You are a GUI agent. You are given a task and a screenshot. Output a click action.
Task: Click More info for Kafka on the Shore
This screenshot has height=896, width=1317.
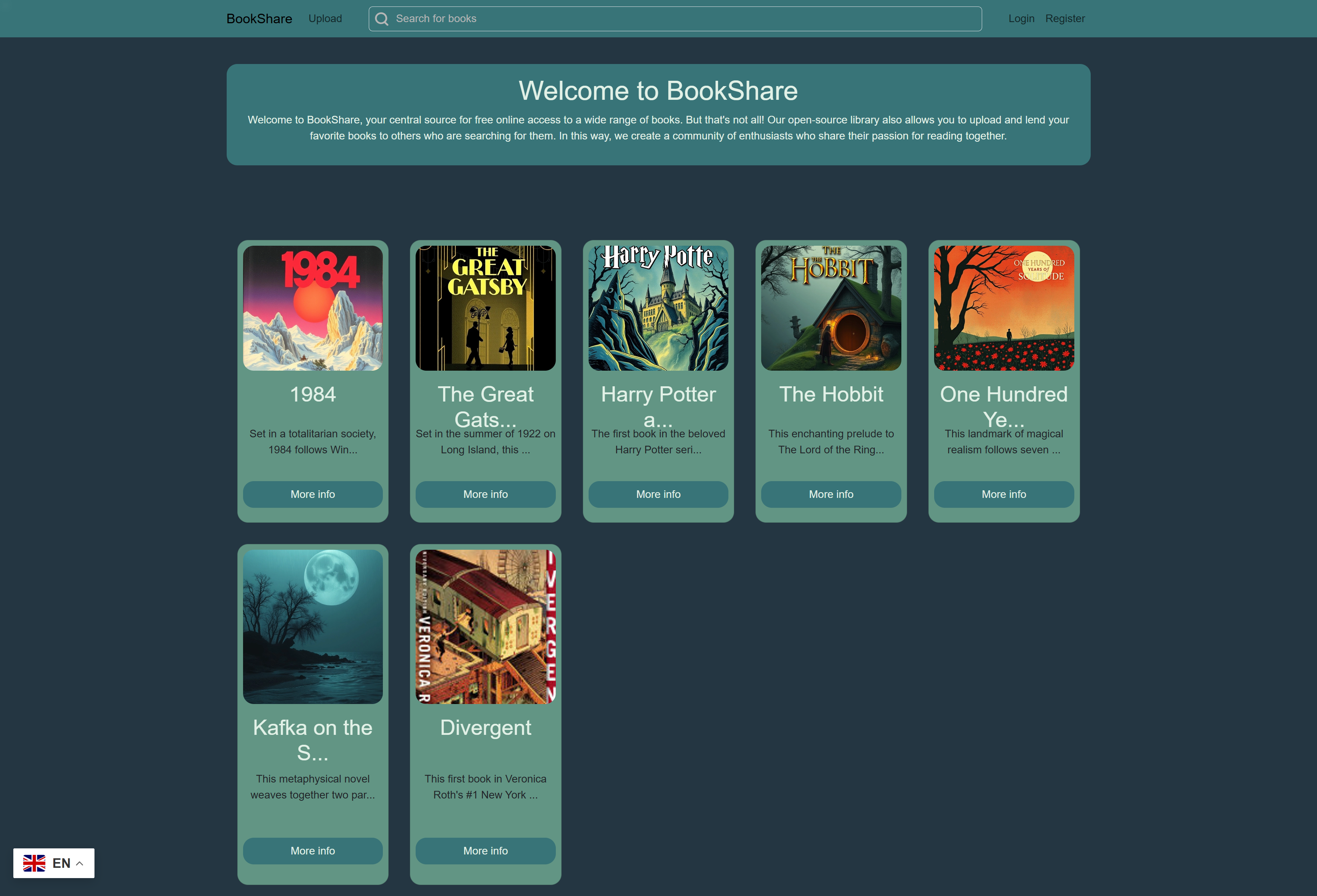312,851
